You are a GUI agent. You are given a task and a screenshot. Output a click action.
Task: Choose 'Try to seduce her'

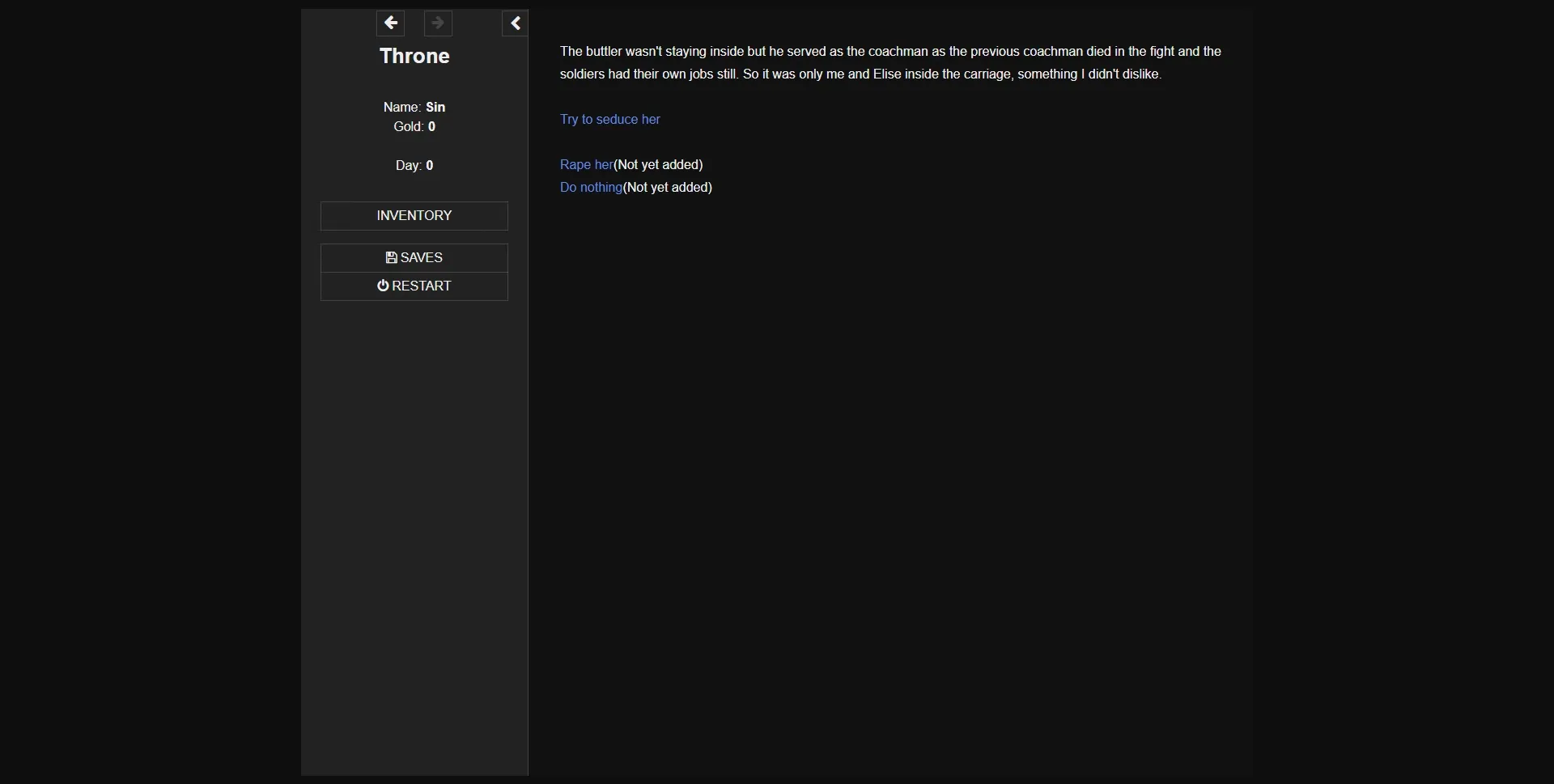coord(609,119)
